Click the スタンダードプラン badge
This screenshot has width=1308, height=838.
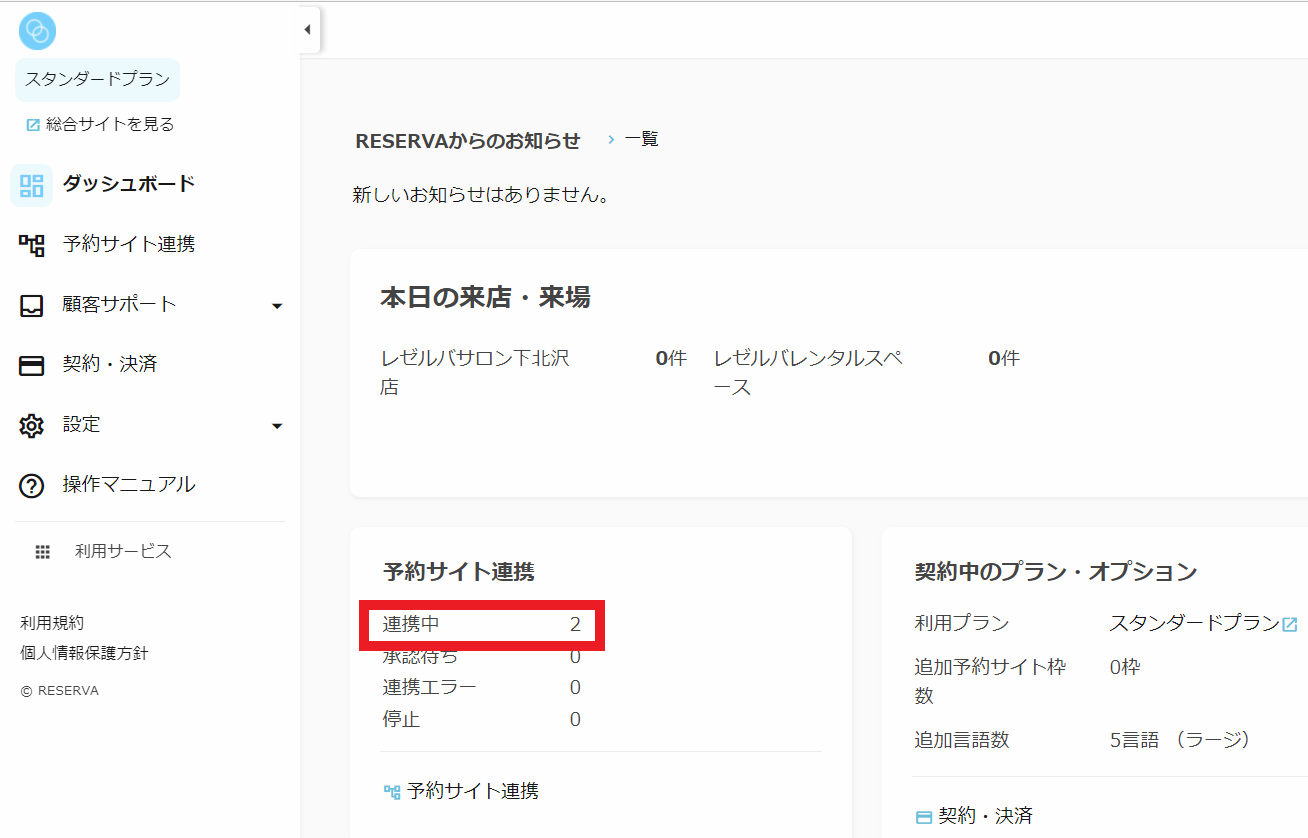pyautogui.click(x=97, y=79)
